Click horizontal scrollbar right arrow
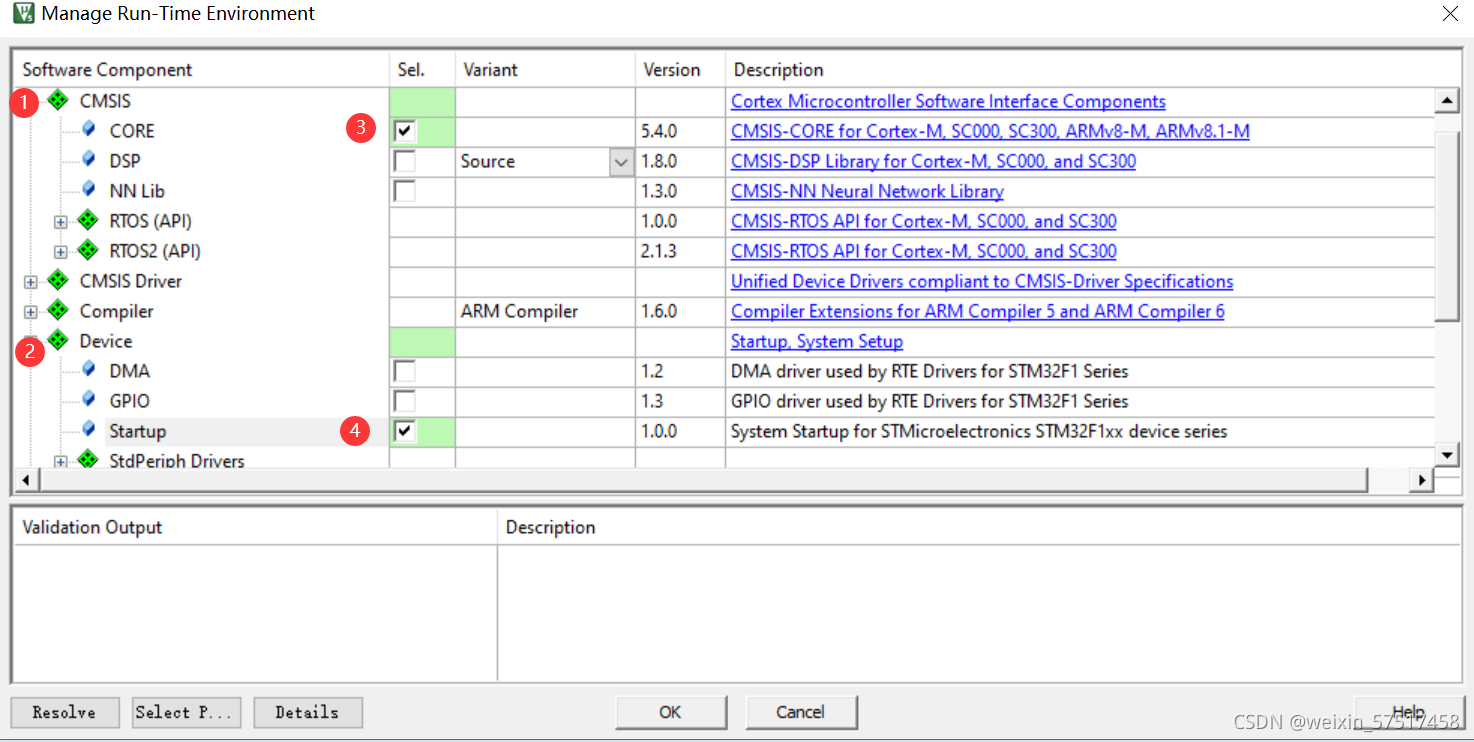Screen dimensions: 1474x742 tap(1421, 481)
